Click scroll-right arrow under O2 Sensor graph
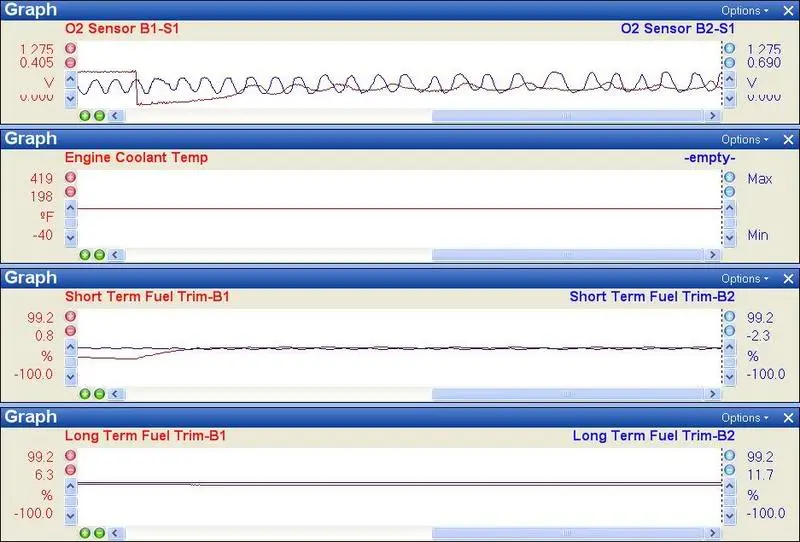This screenshot has width=800, height=542. point(712,116)
